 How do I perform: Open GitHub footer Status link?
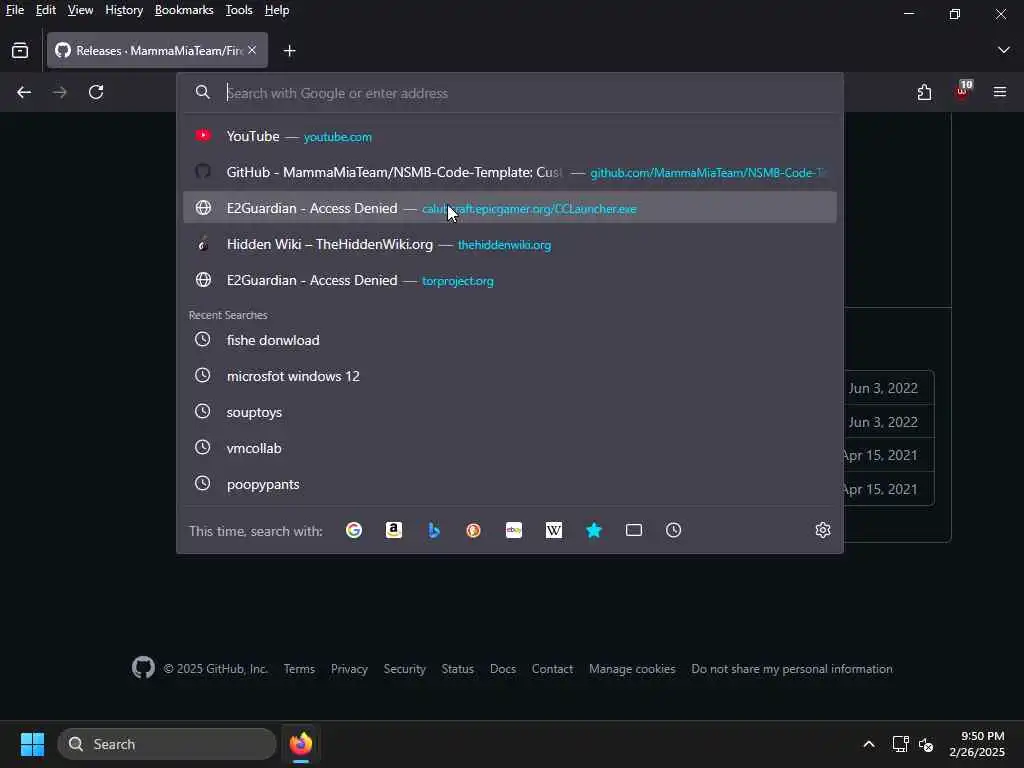coord(457,669)
